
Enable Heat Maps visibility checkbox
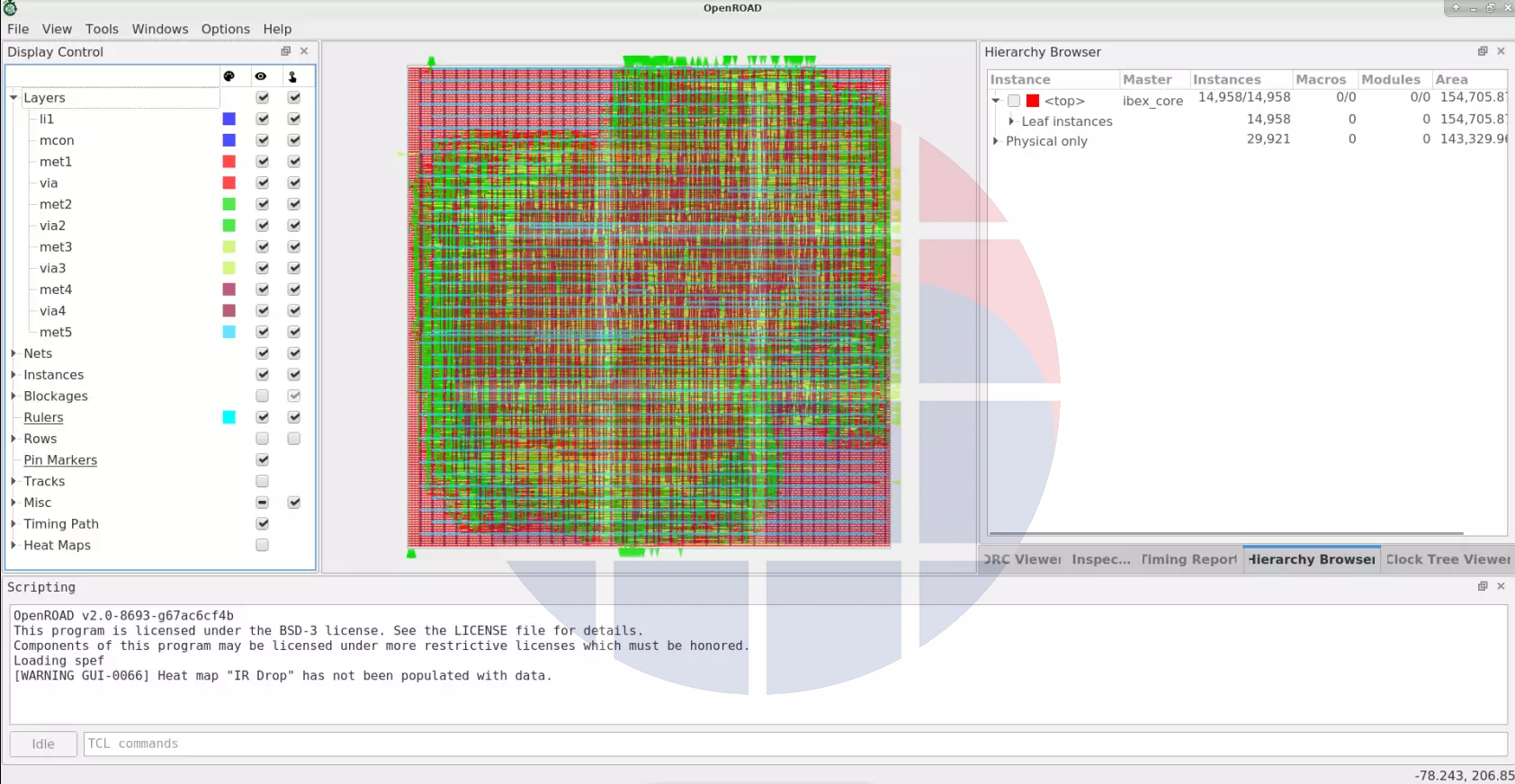pos(263,545)
